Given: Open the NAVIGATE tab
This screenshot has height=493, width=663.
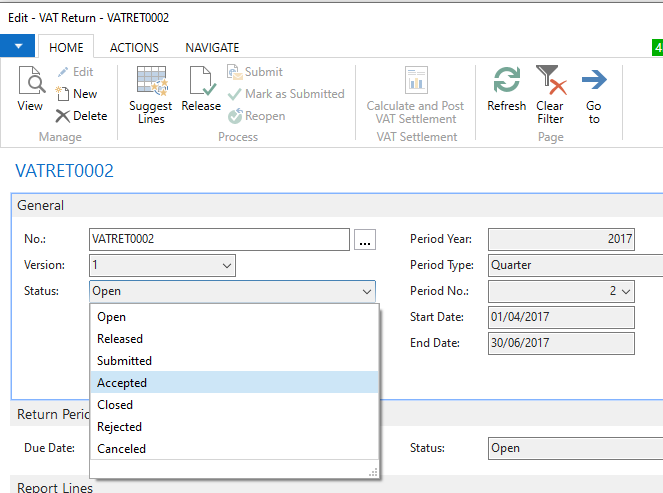Looking at the screenshot, I should [212, 47].
